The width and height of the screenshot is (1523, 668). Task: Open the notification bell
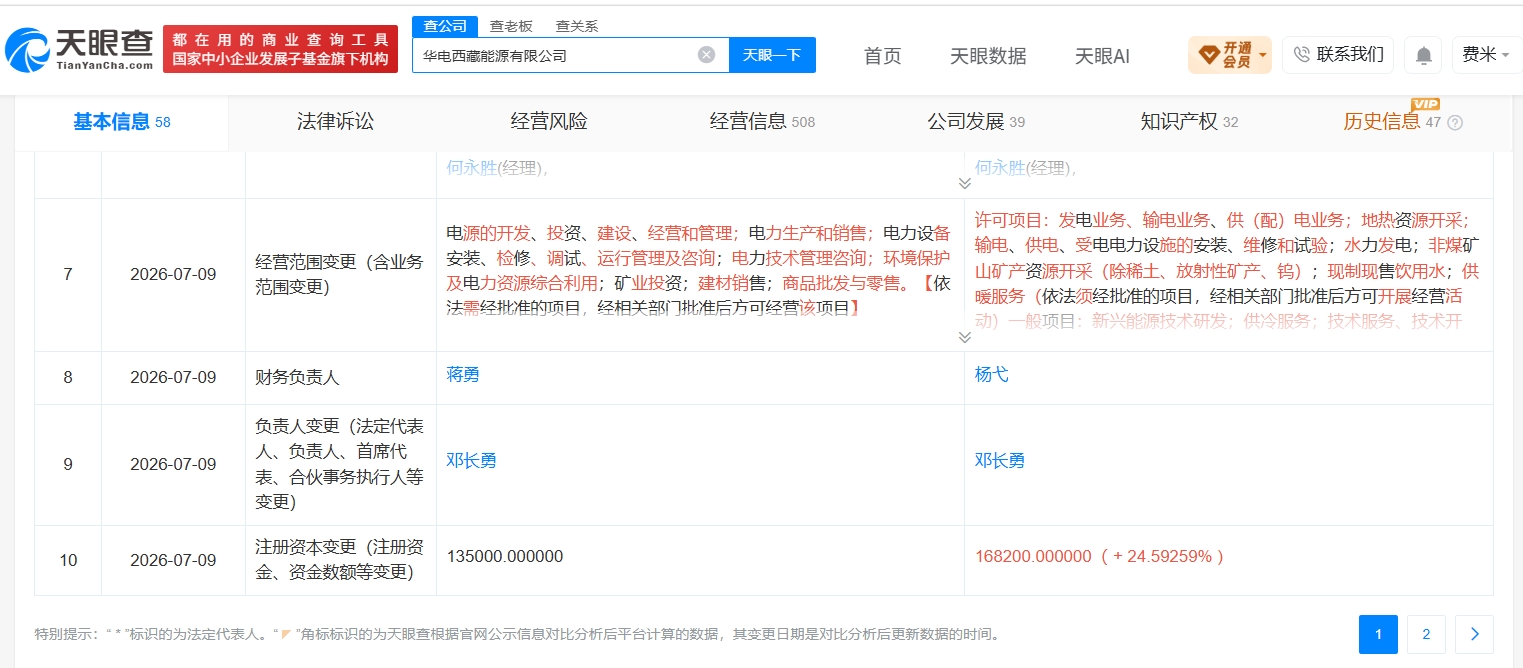point(1422,55)
